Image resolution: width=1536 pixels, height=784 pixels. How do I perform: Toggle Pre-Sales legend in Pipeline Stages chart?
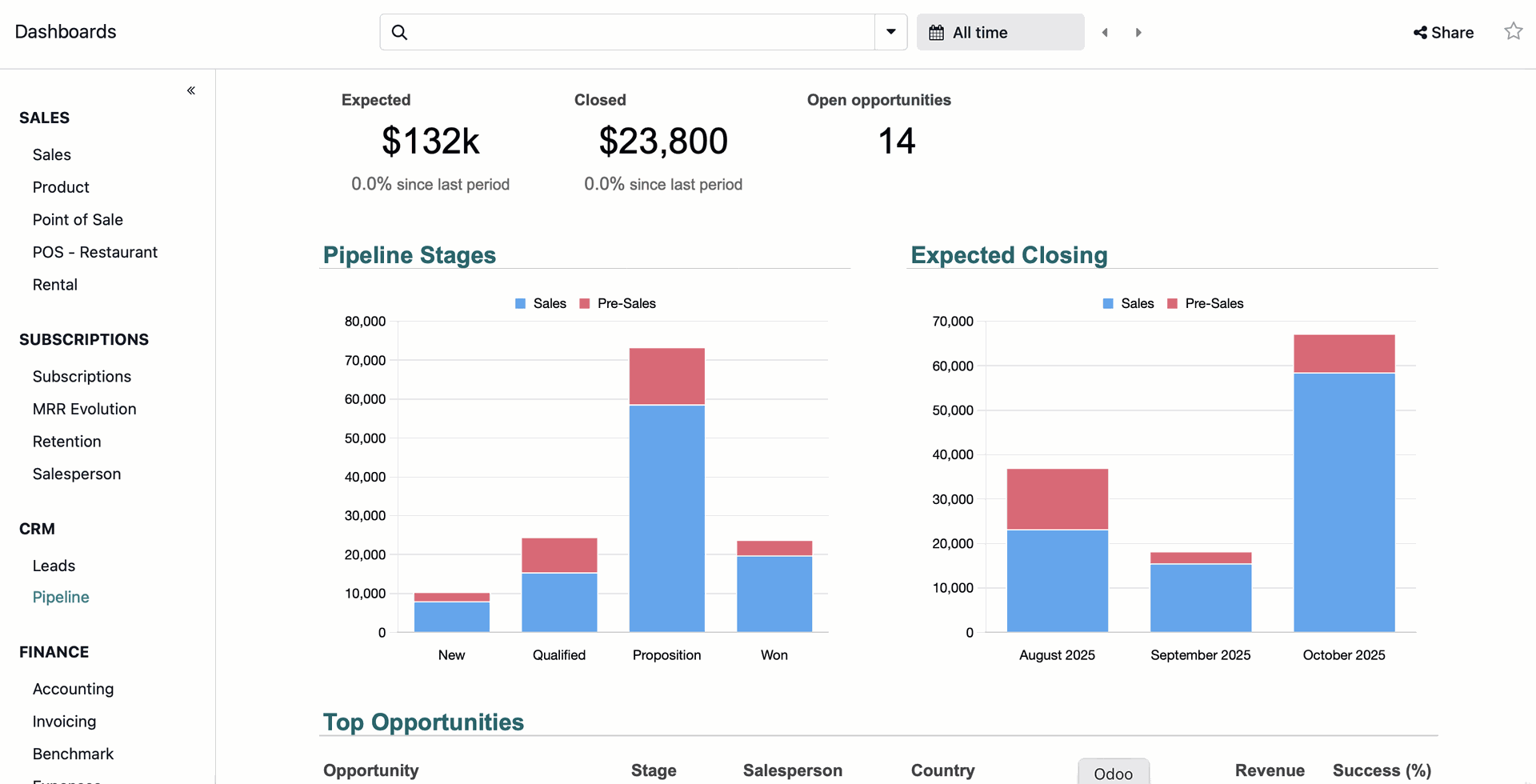pos(618,304)
